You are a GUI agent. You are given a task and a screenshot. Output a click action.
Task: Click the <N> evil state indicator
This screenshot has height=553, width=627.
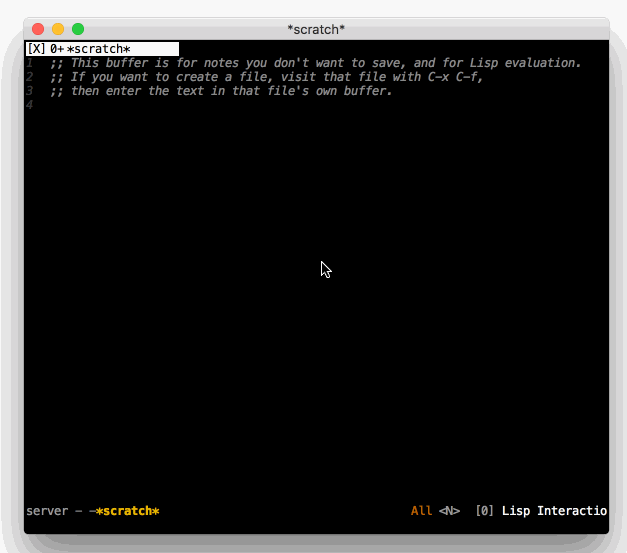click(449, 511)
